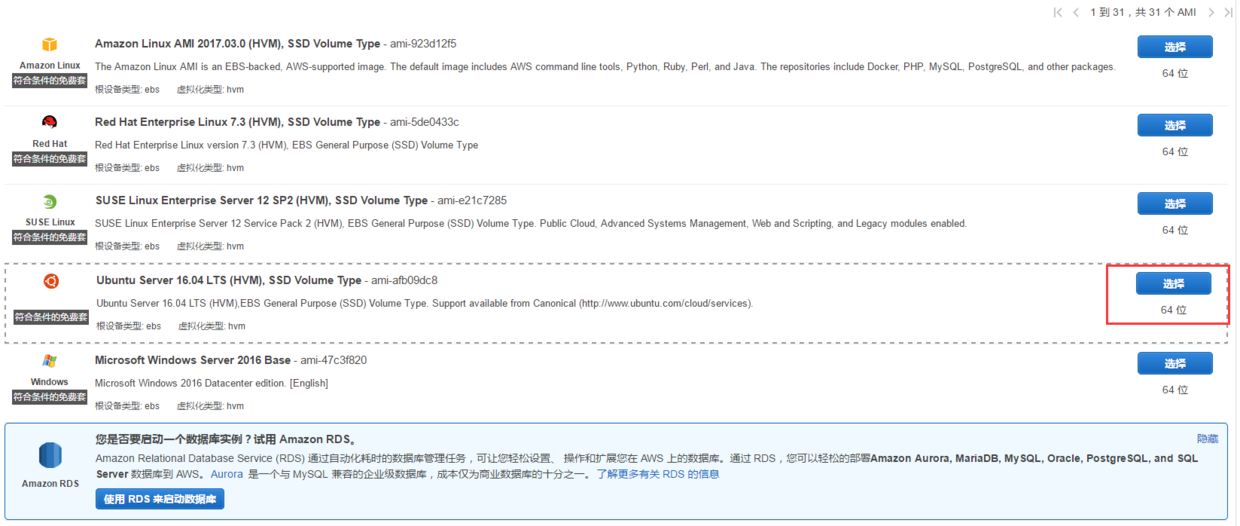The width and height of the screenshot is (1240, 526).
Task: Click the Windows logo icon
Action: click(49, 360)
